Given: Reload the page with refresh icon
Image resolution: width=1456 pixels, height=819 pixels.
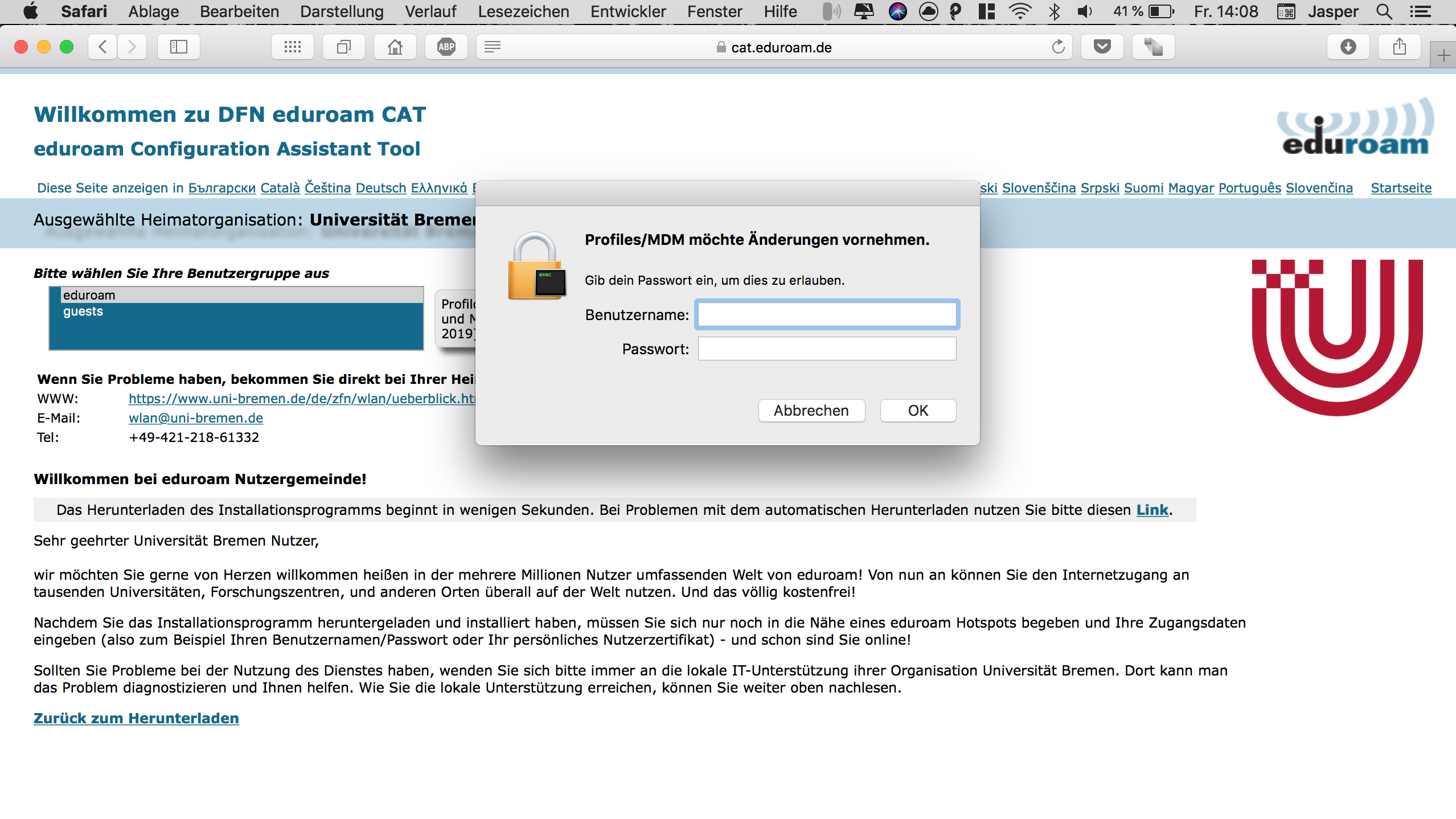Looking at the screenshot, I should click(1058, 47).
